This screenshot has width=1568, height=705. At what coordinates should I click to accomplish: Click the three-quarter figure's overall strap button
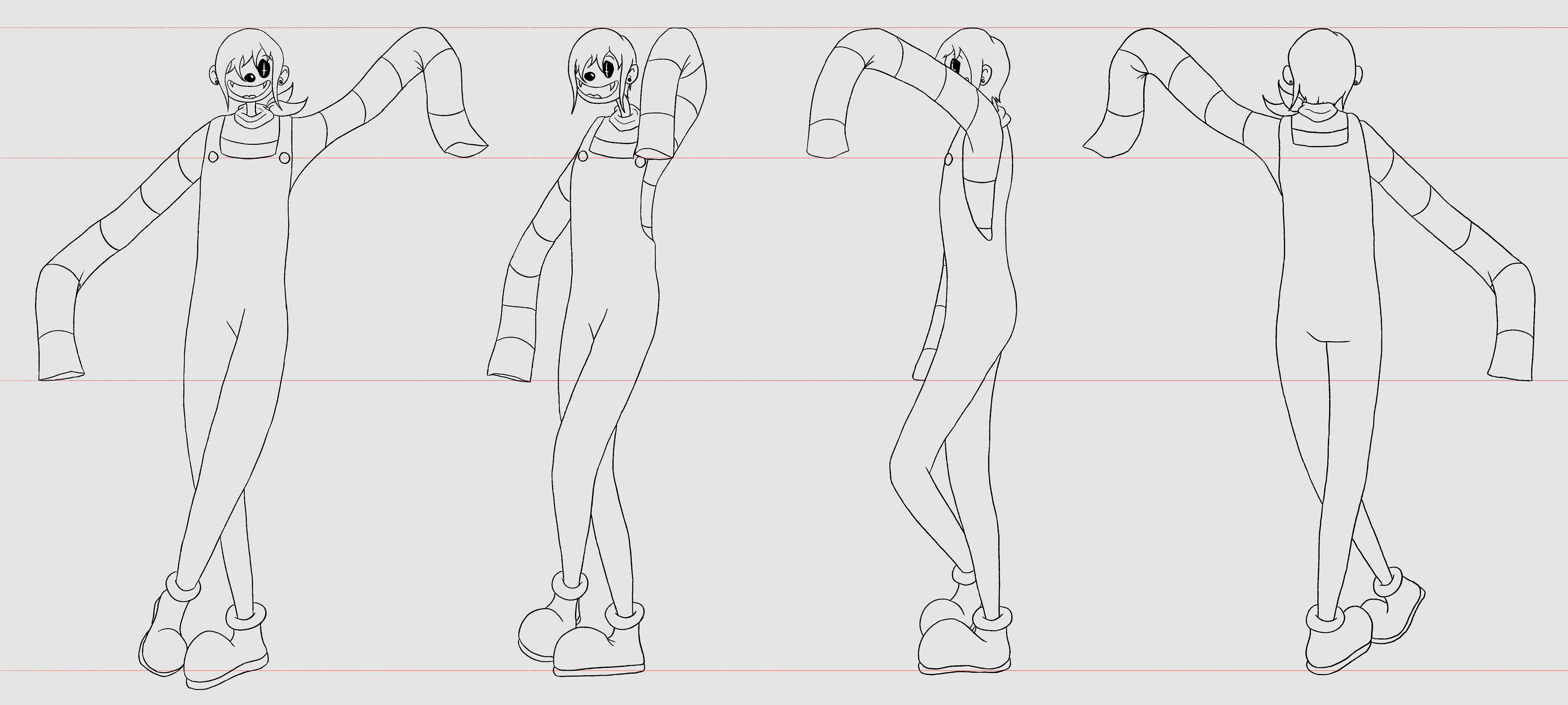point(583,157)
